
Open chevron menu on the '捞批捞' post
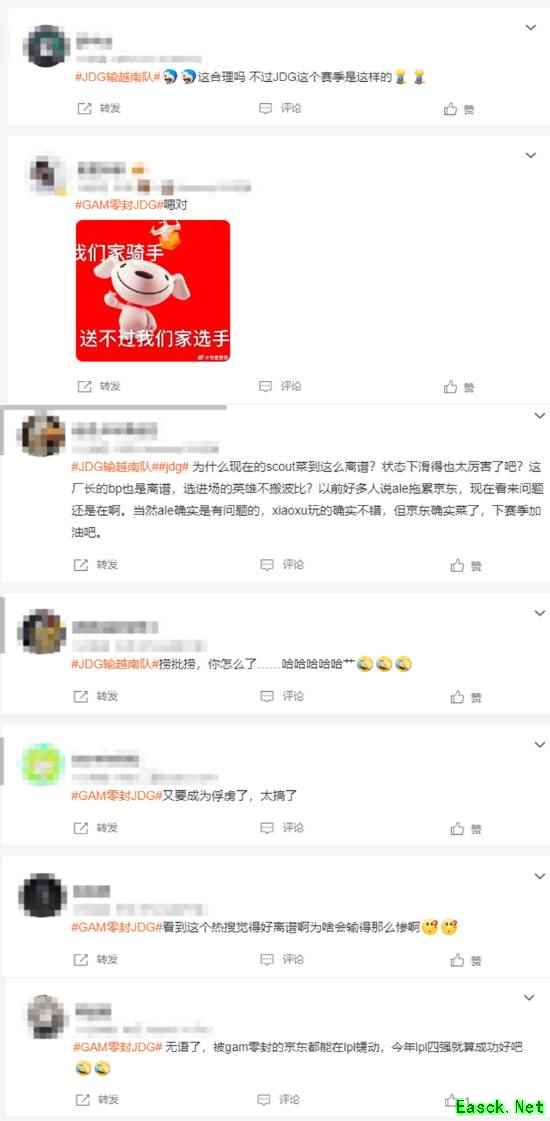click(539, 613)
